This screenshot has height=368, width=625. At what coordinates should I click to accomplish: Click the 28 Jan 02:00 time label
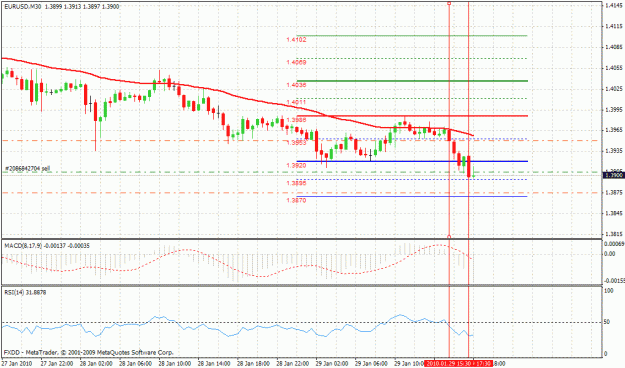[96, 364]
